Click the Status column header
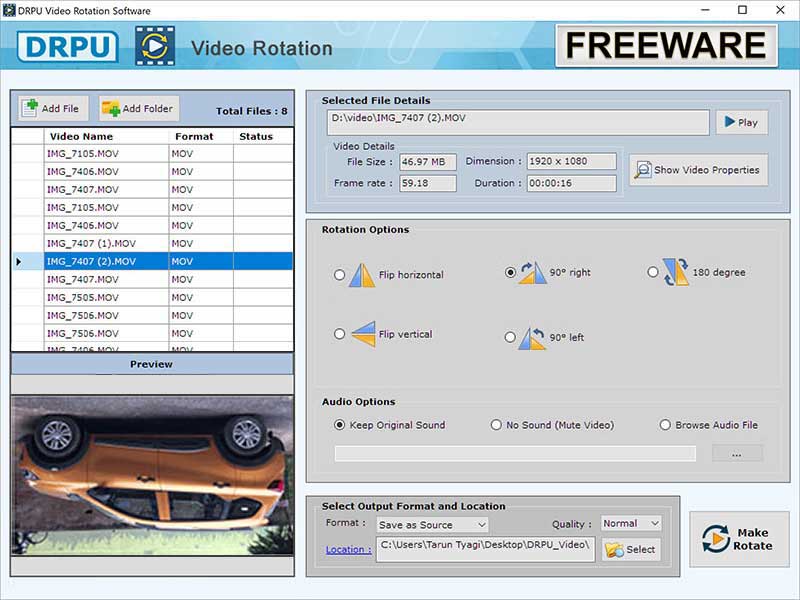 [263, 136]
